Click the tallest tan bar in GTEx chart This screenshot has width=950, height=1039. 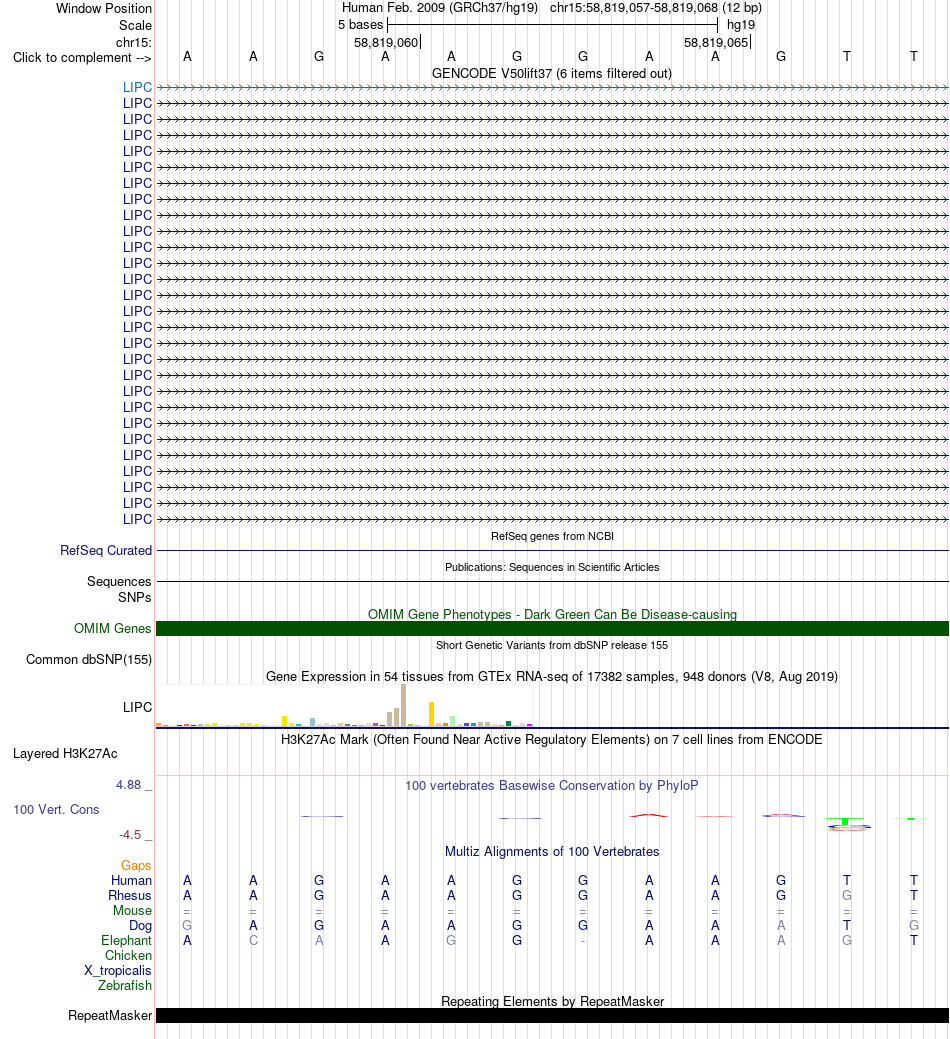[403, 706]
